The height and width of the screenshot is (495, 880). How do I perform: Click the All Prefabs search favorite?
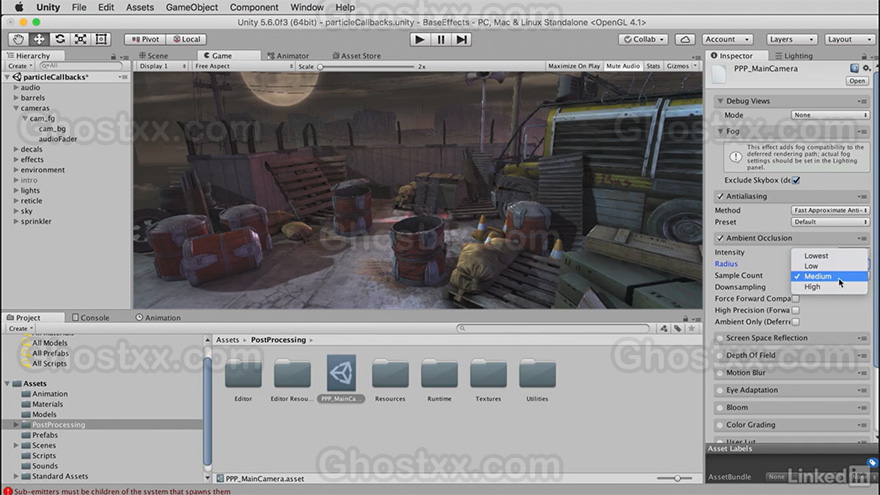50,353
